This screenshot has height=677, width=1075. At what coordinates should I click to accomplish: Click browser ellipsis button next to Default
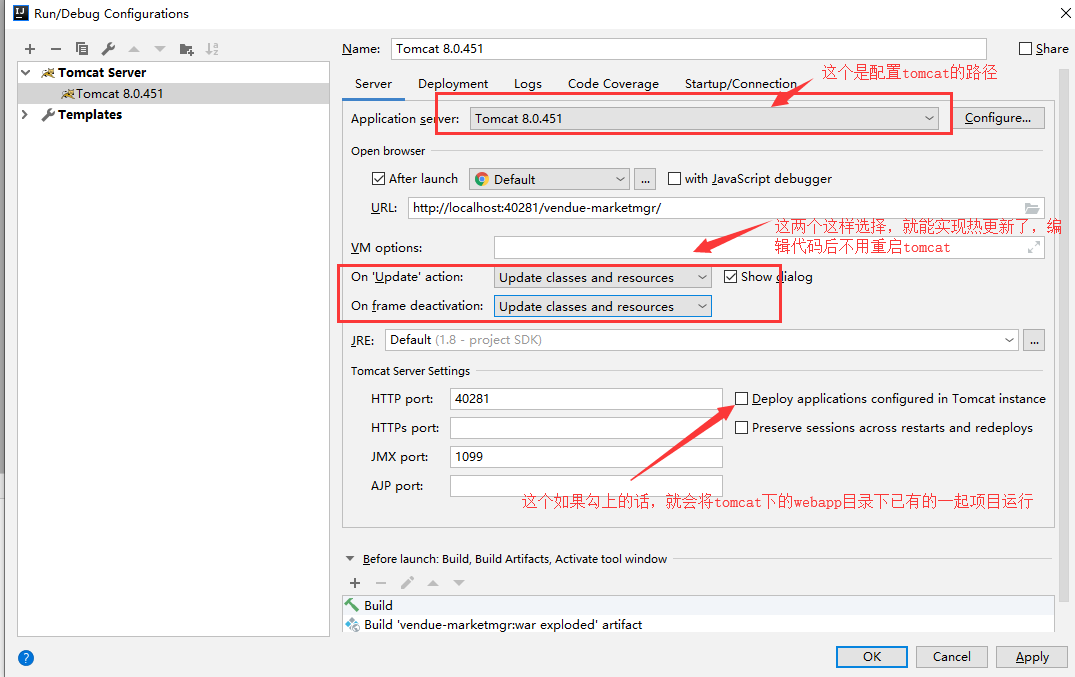pos(644,179)
